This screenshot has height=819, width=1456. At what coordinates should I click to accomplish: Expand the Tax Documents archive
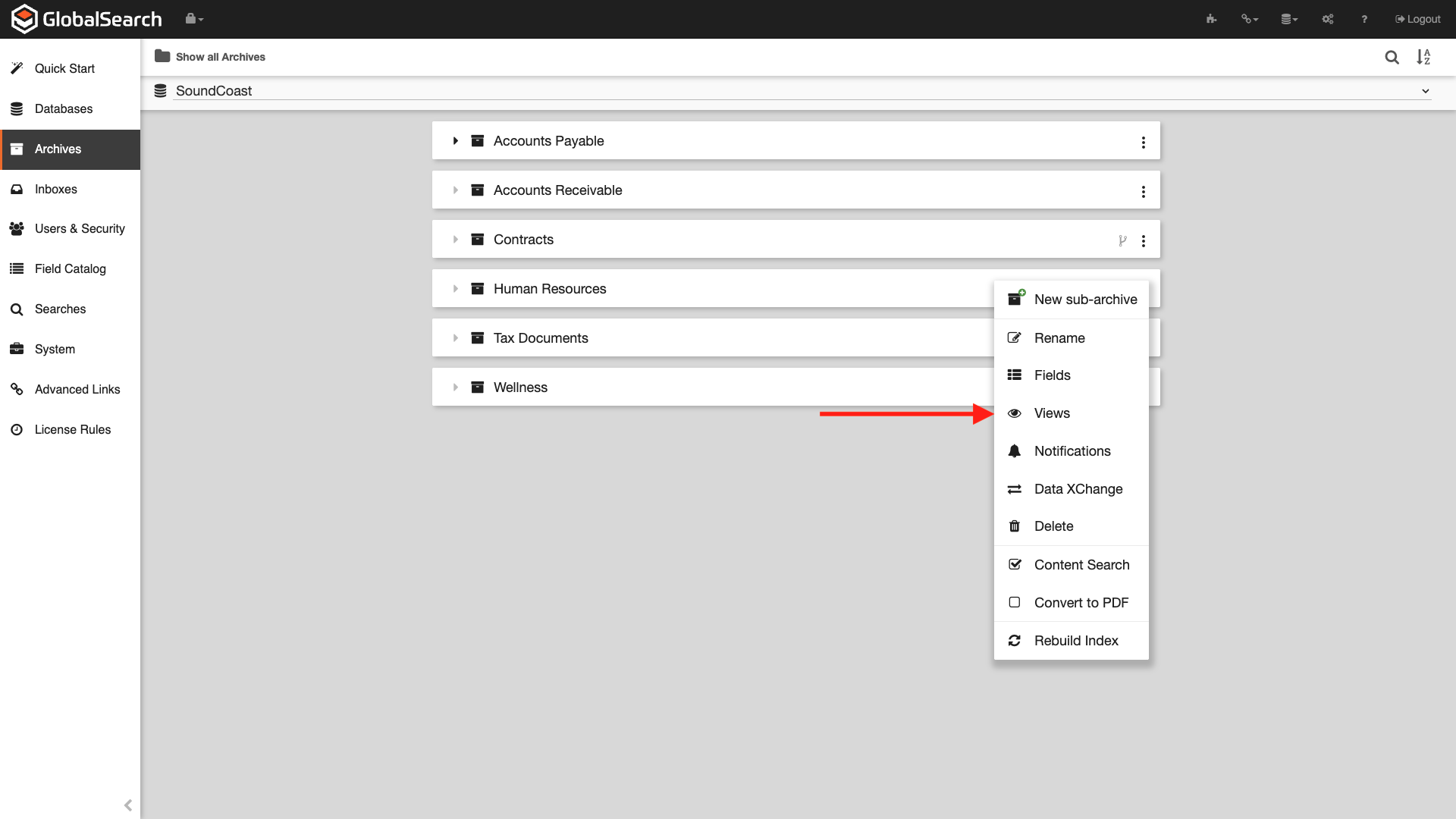coord(455,338)
